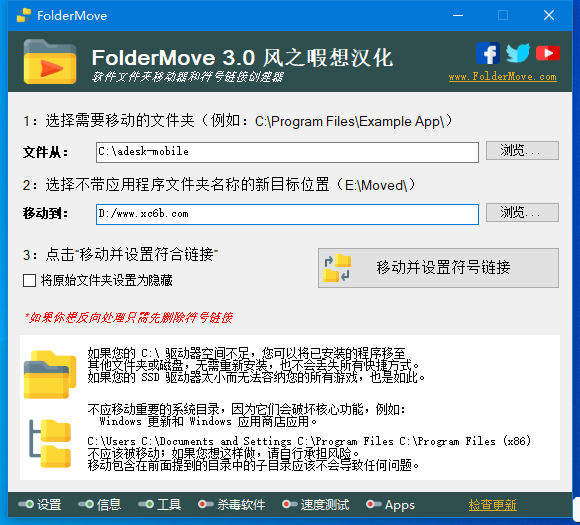Click the 'FolderMove 3.0 风之暇想汉化' heading
This screenshot has width=580, height=525.
(x=242, y=58)
